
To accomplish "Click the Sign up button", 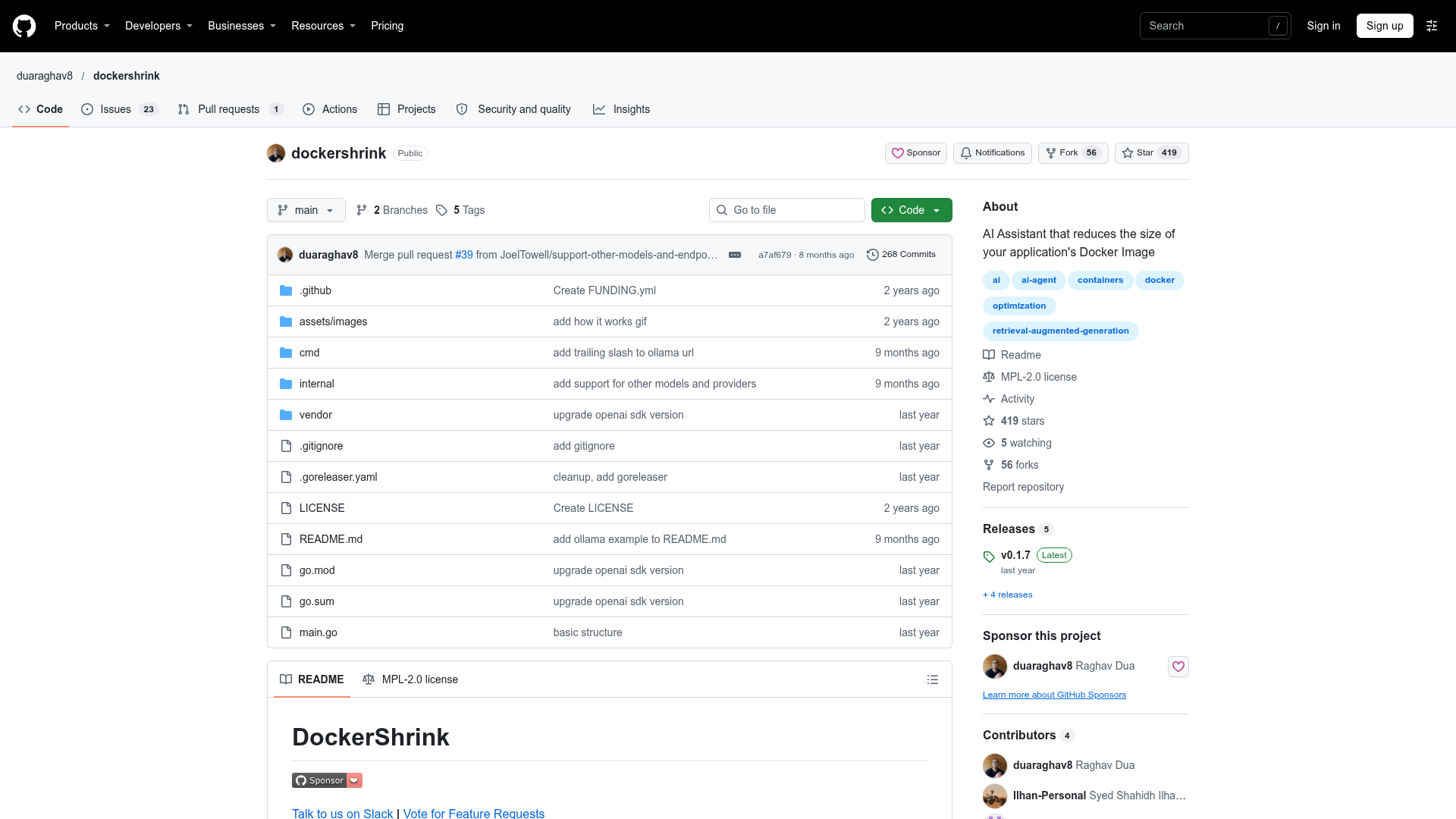I will click(1385, 26).
